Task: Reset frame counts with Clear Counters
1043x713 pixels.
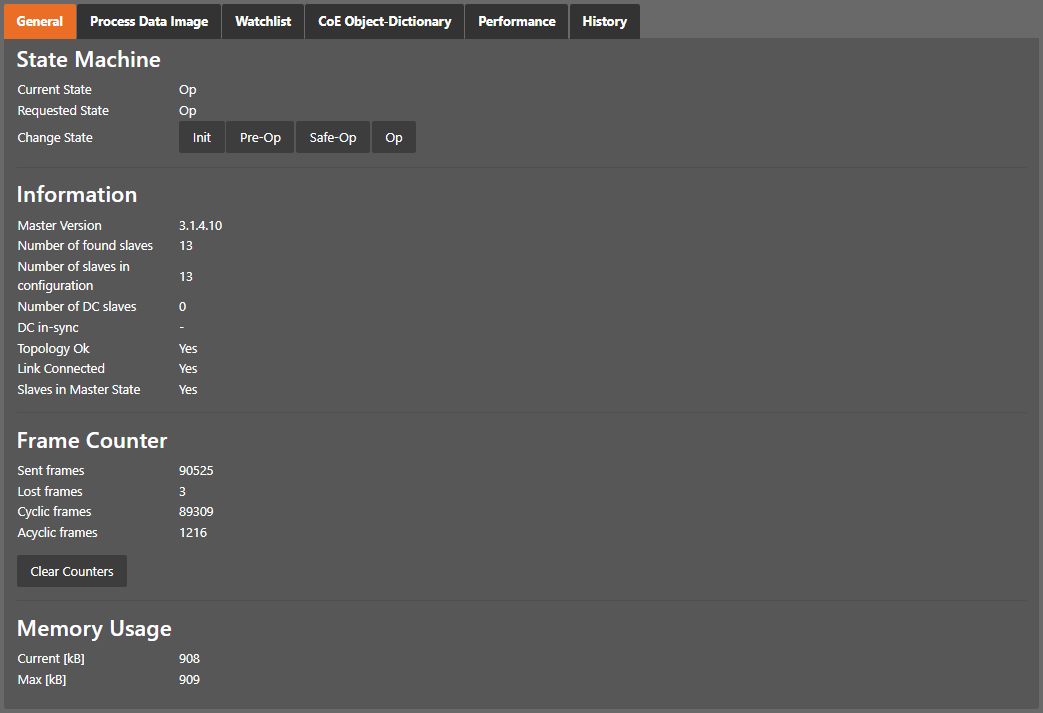Action: pos(72,572)
